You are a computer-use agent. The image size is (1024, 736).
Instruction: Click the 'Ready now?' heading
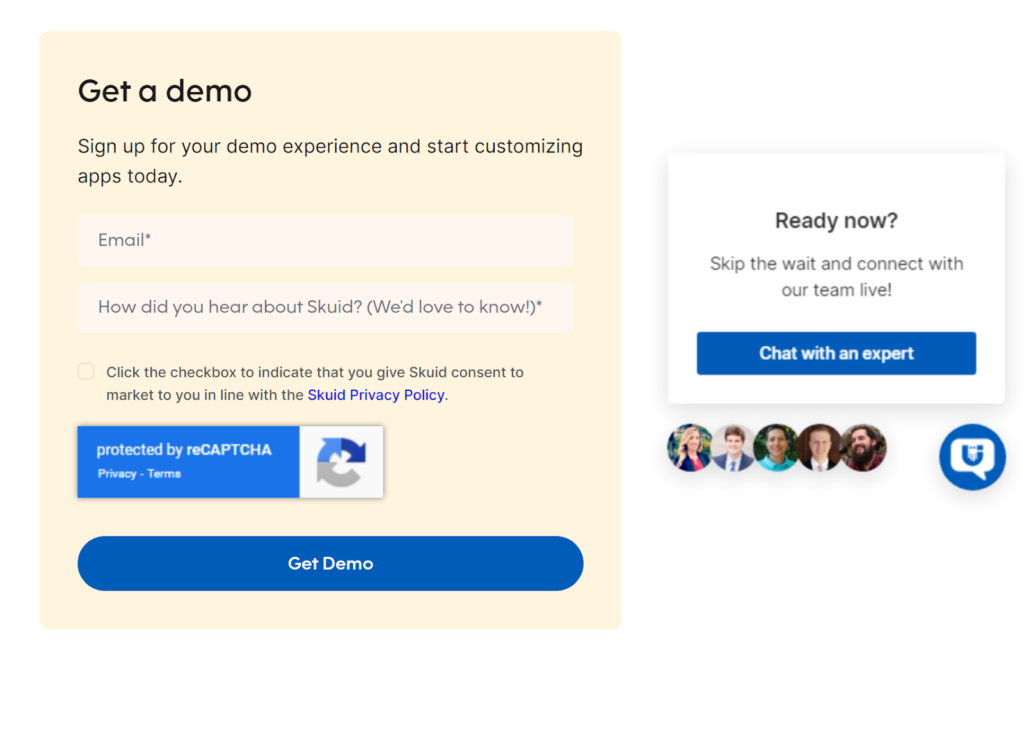[x=836, y=221]
